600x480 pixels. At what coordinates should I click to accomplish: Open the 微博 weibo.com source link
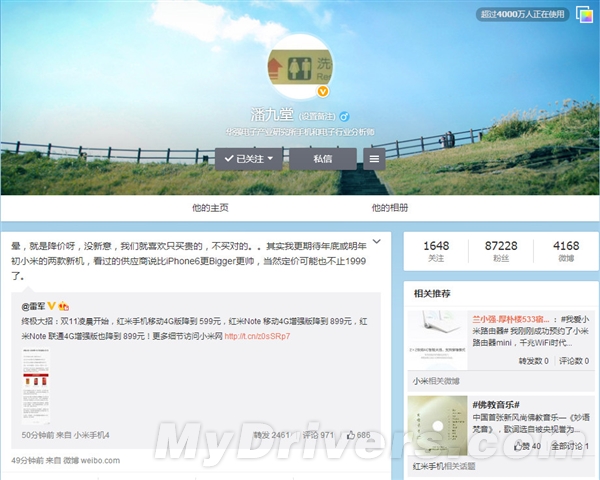pyautogui.click(x=91, y=460)
